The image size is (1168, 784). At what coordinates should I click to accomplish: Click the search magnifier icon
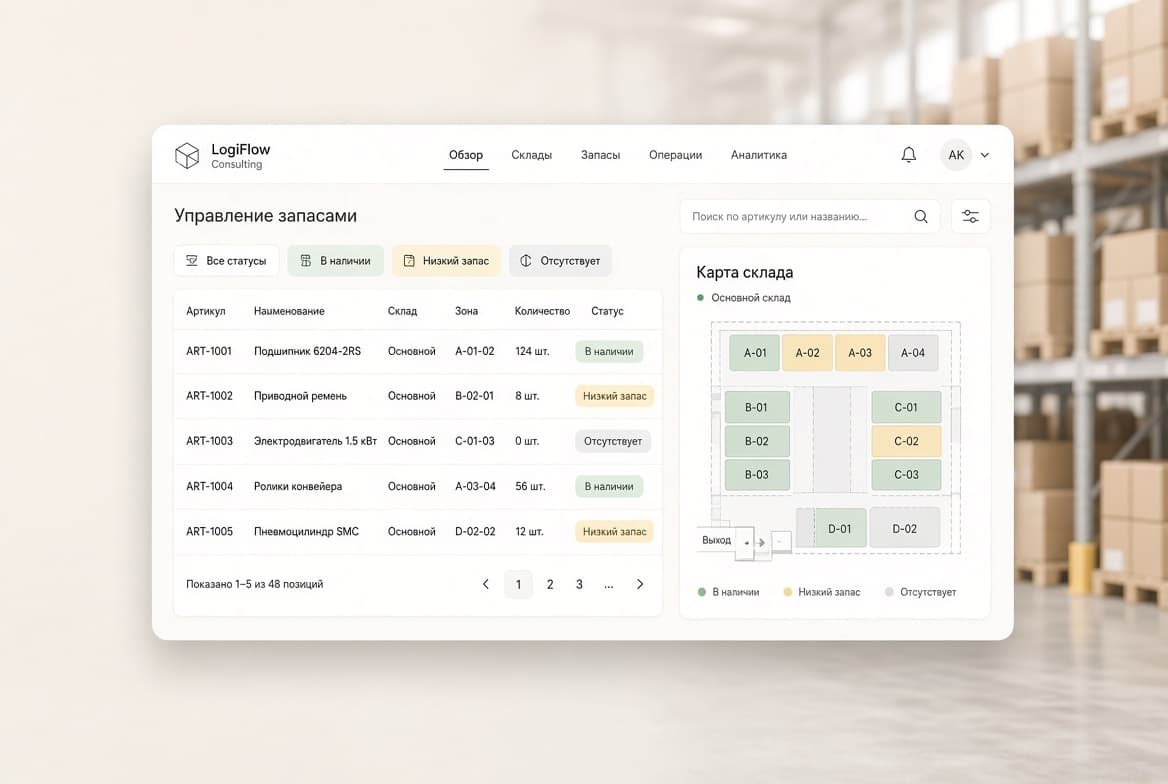pos(921,217)
